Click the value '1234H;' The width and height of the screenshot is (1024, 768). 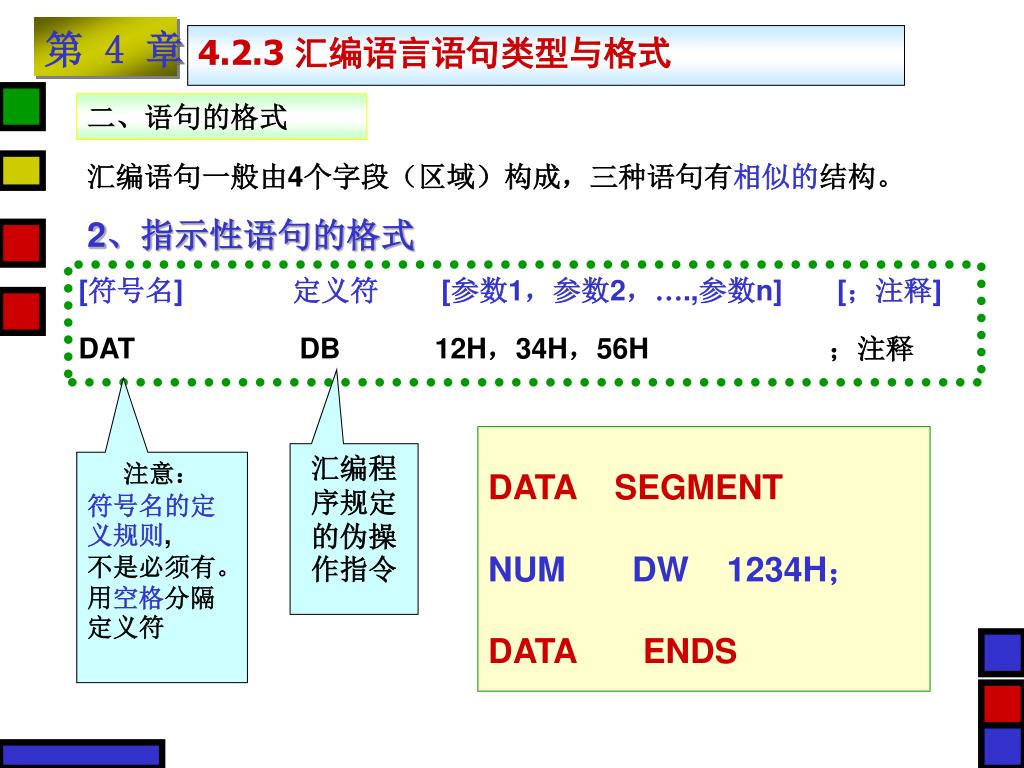(x=783, y=569)
